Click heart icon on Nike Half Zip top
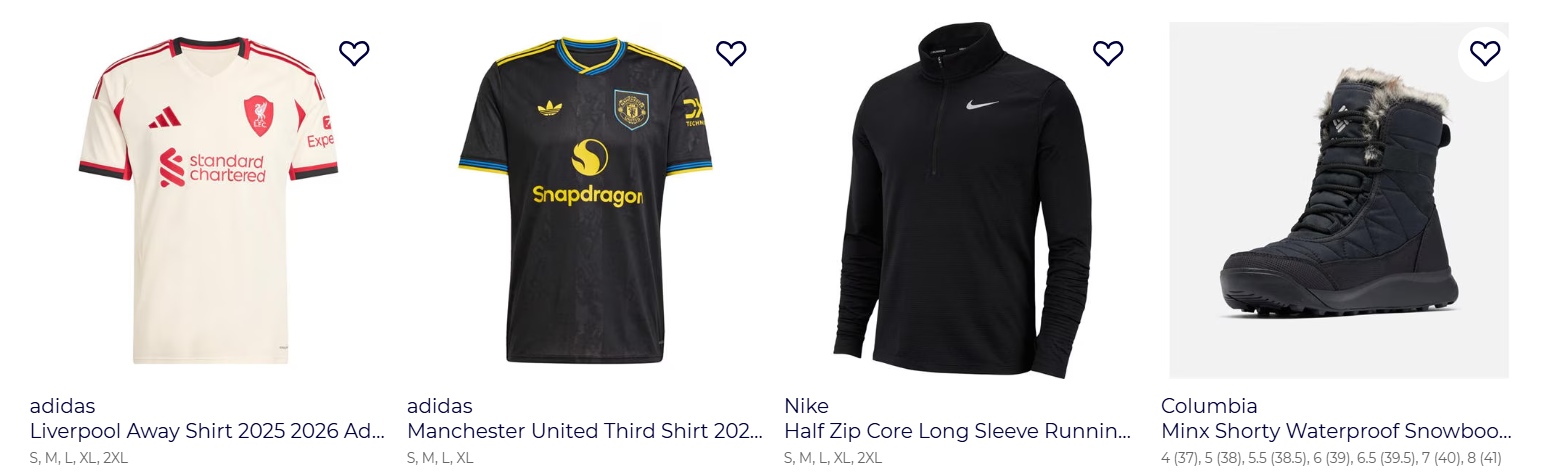Image resolution: width=1545 pixels, height=474 pixels. click(x=1108, y=52)
